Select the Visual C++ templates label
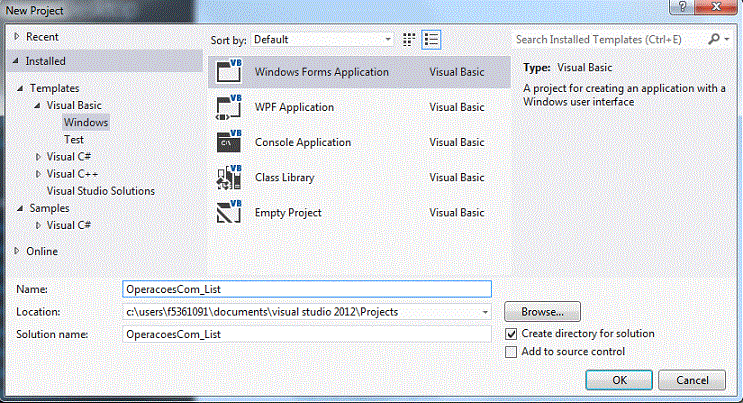The height and width of the screenshot is (403, 743). [x=72, y=174]
